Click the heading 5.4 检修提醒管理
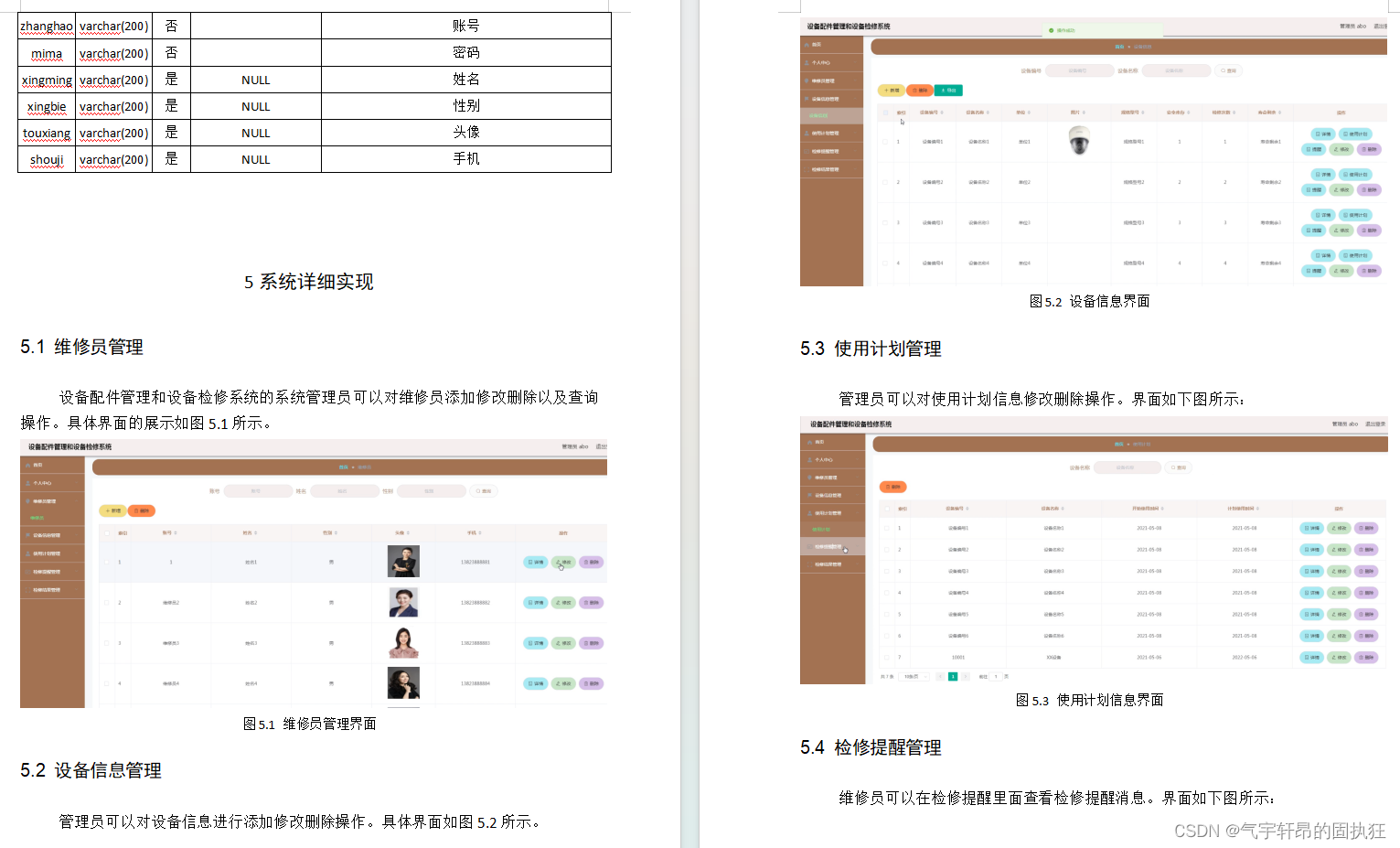The height and width of the screenshot is (848, 1400). [x=871, y=747]
